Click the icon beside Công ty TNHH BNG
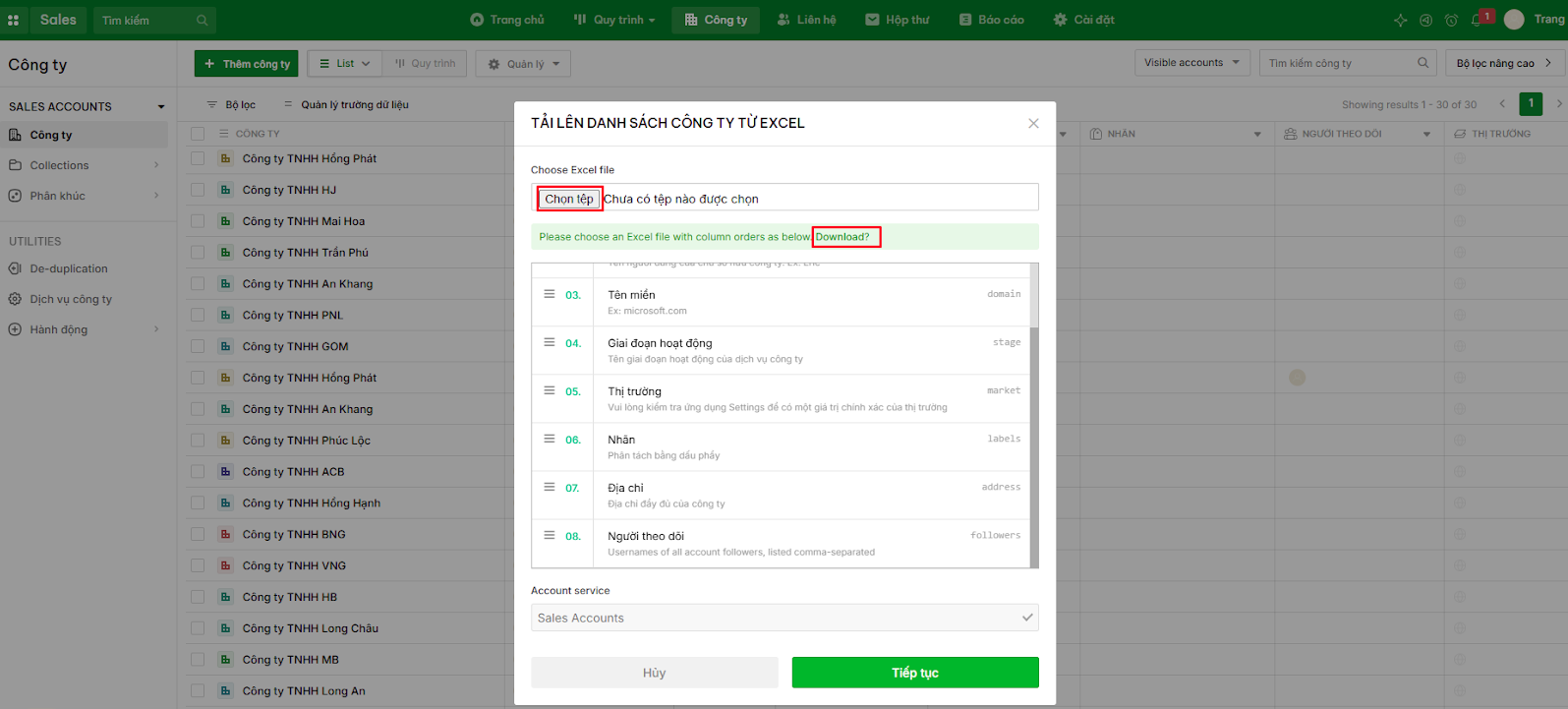 tap(225, 534)
